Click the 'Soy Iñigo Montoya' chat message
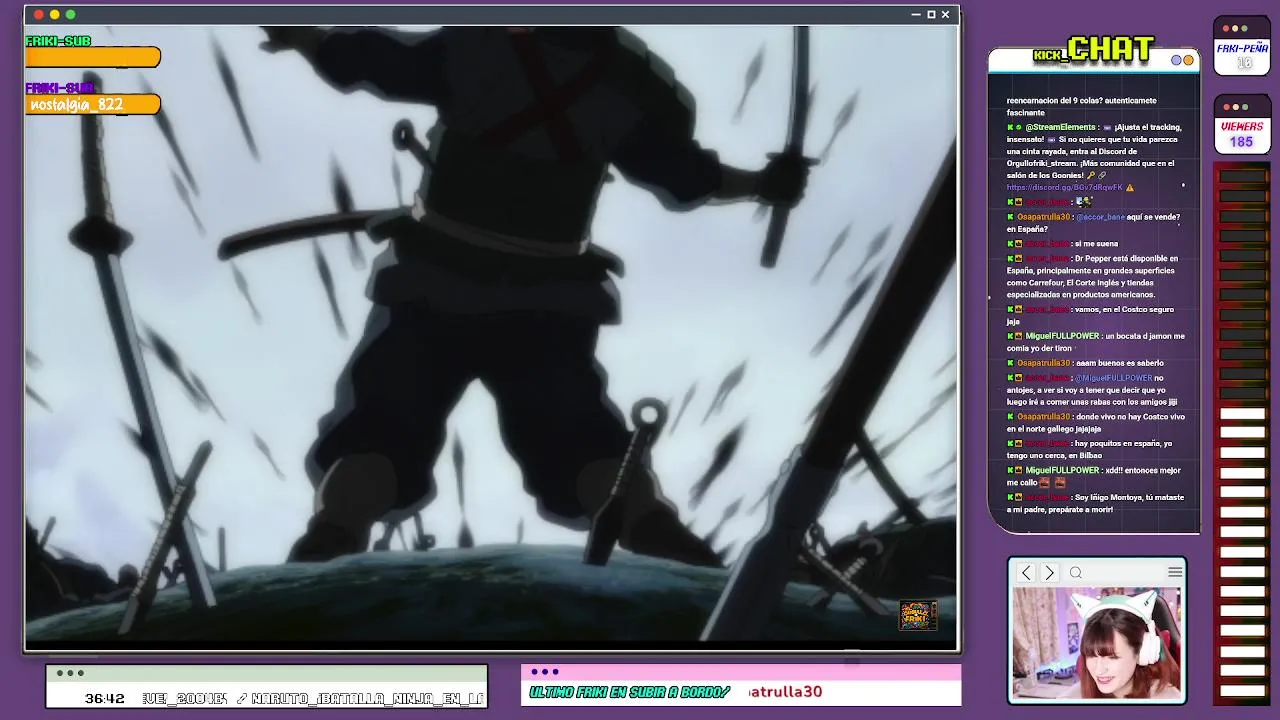This screenshot has width=1280, height=720. 1095,503
